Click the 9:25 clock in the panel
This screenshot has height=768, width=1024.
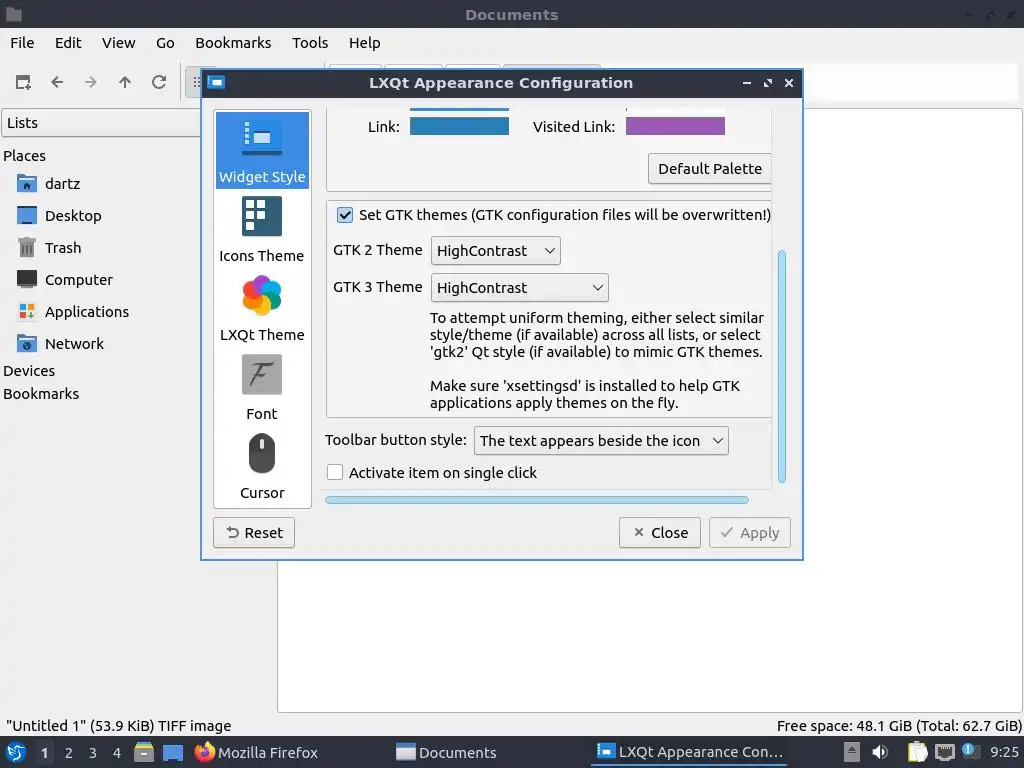[x=1004, y=752]
